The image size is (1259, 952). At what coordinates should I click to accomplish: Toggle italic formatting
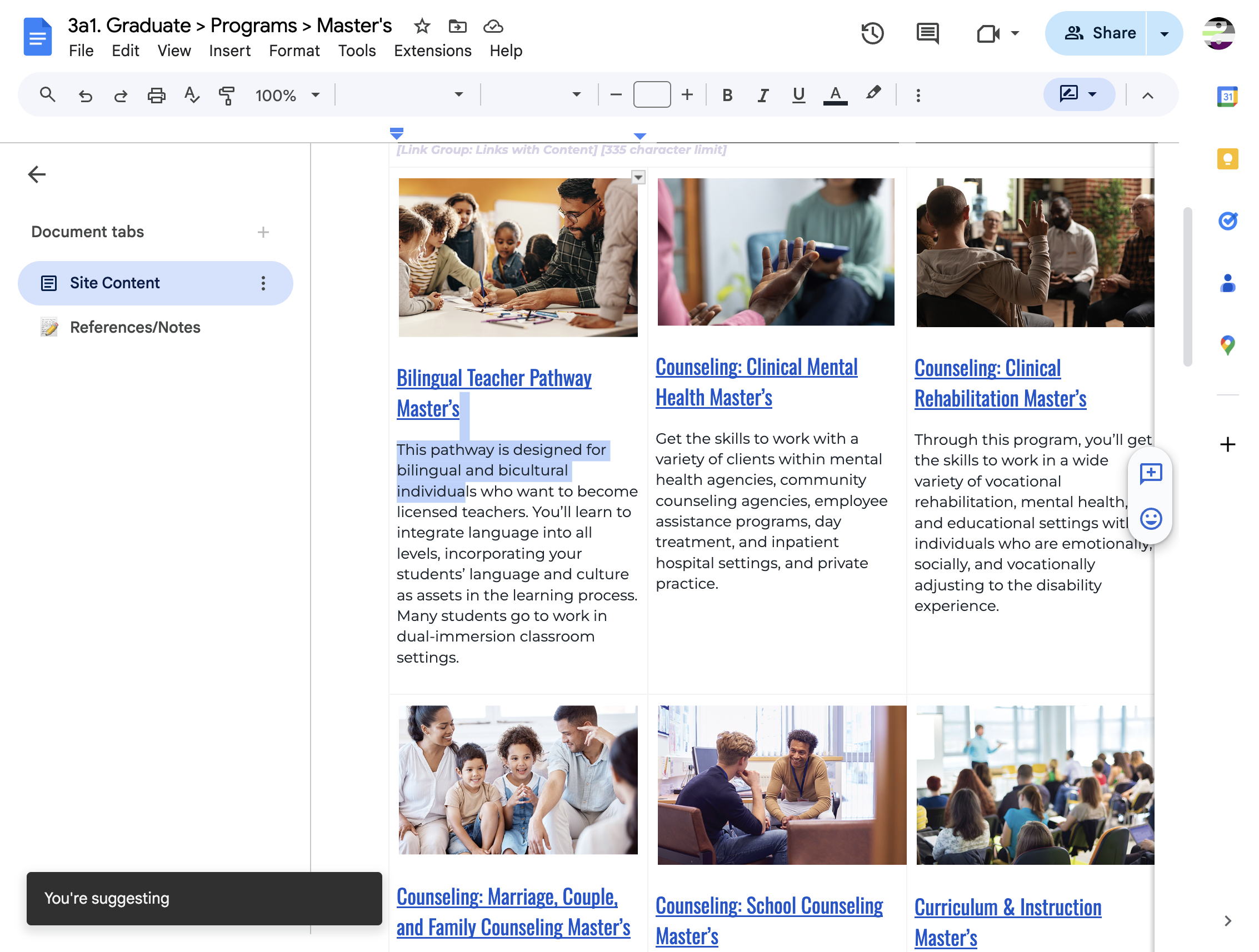point(763,95)
